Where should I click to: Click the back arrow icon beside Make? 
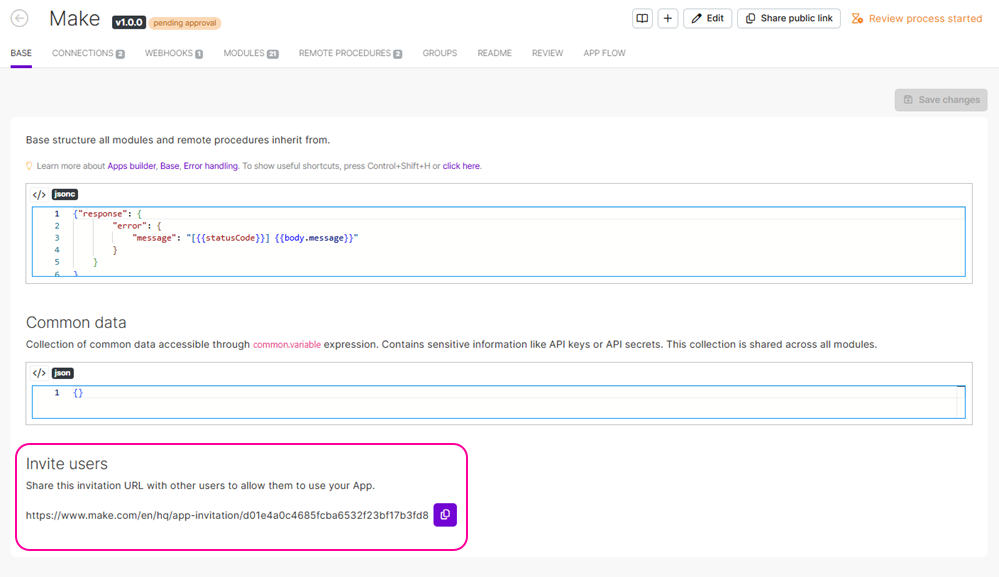(19, 19)
